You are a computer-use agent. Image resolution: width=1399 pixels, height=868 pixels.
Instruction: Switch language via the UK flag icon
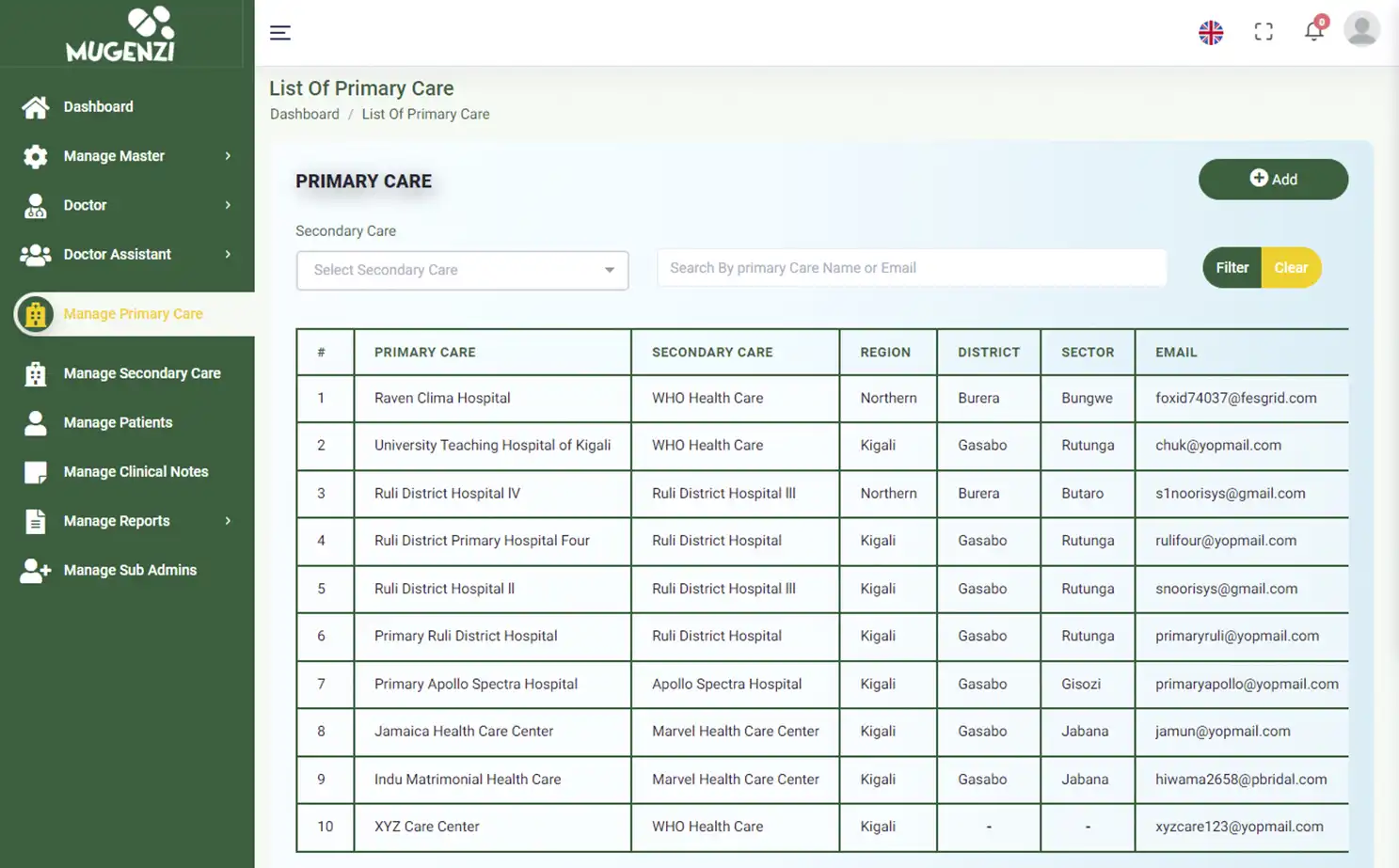pyautogui.click(x=1211, y=31)
